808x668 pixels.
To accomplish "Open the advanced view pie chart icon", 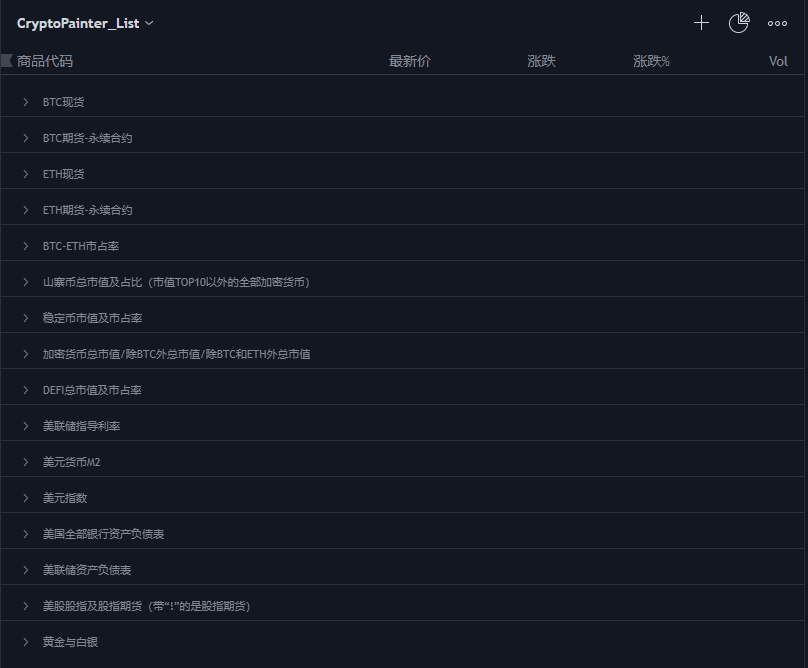I will tap(739, 23).
